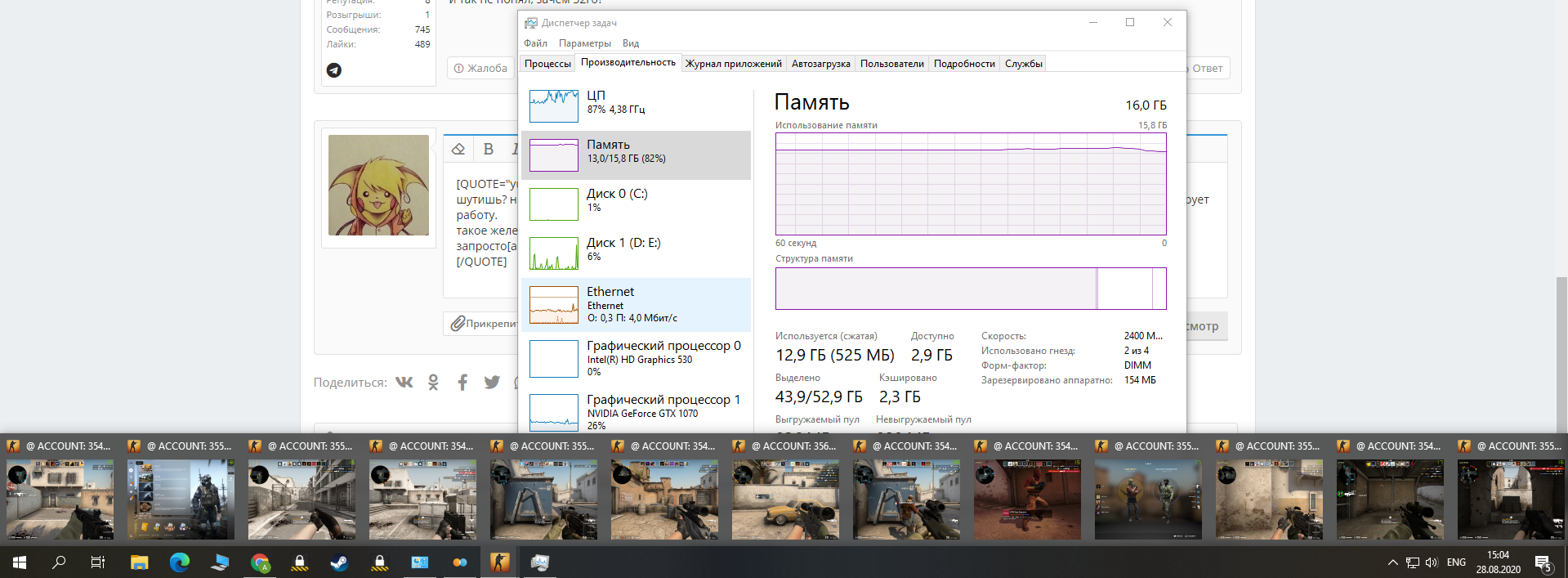The height and width of the screenshot is (578, 1568).
Task: Click the Структура памяти composition bar
Action: coord(971,289)
